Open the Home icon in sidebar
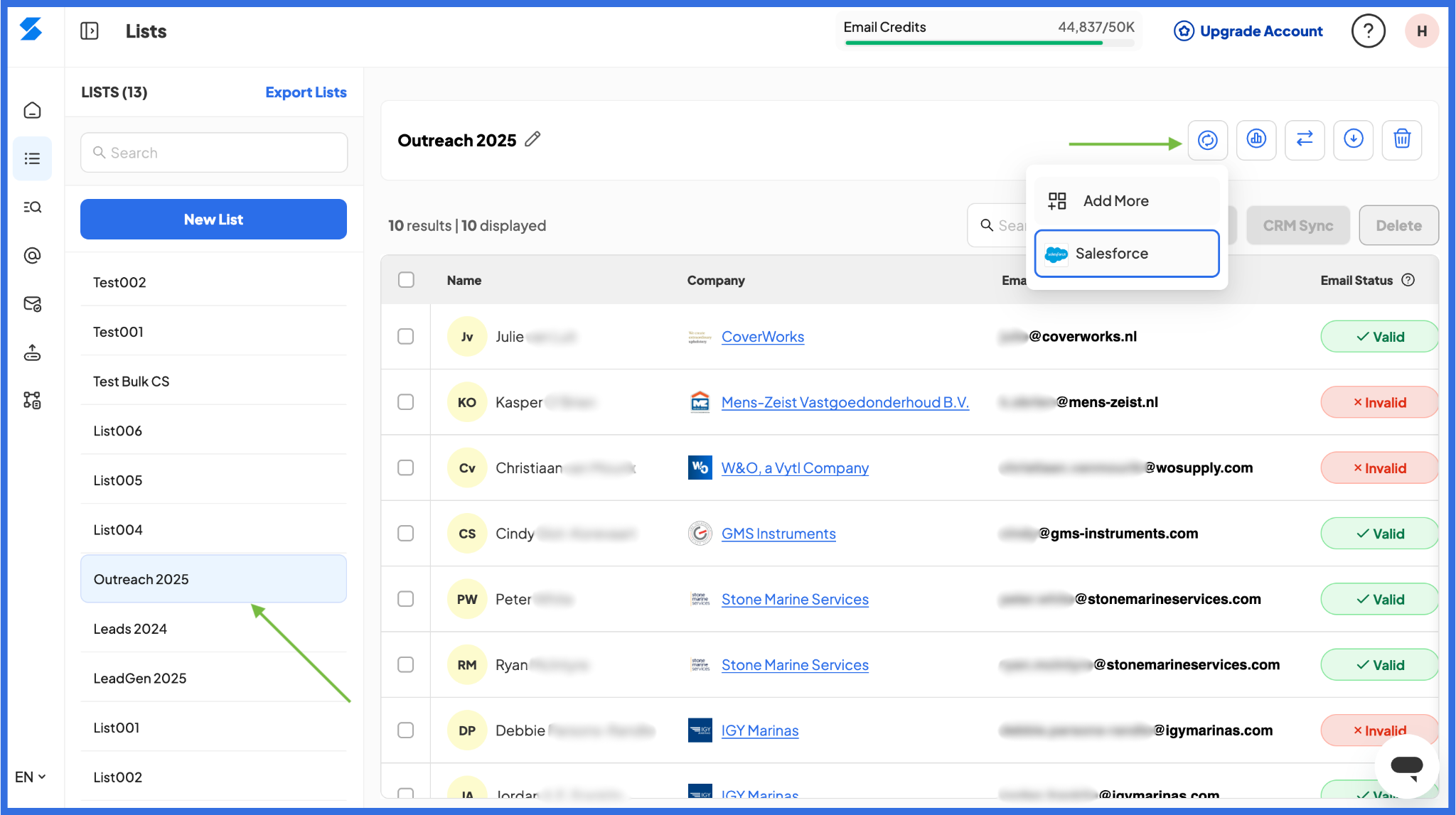This screenshot has height=815, width=1456. (32, 110)
